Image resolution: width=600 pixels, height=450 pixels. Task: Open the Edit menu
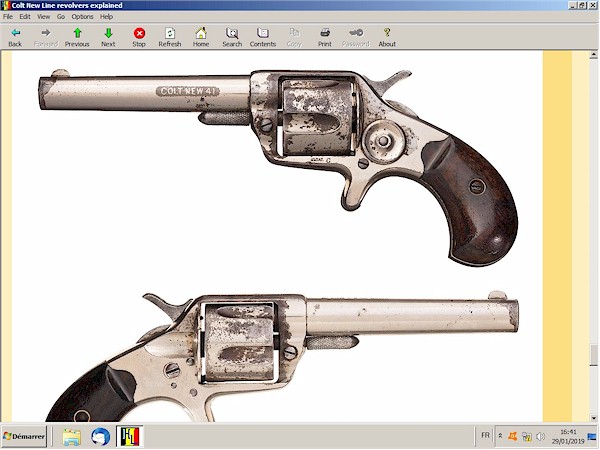point(25,16)
